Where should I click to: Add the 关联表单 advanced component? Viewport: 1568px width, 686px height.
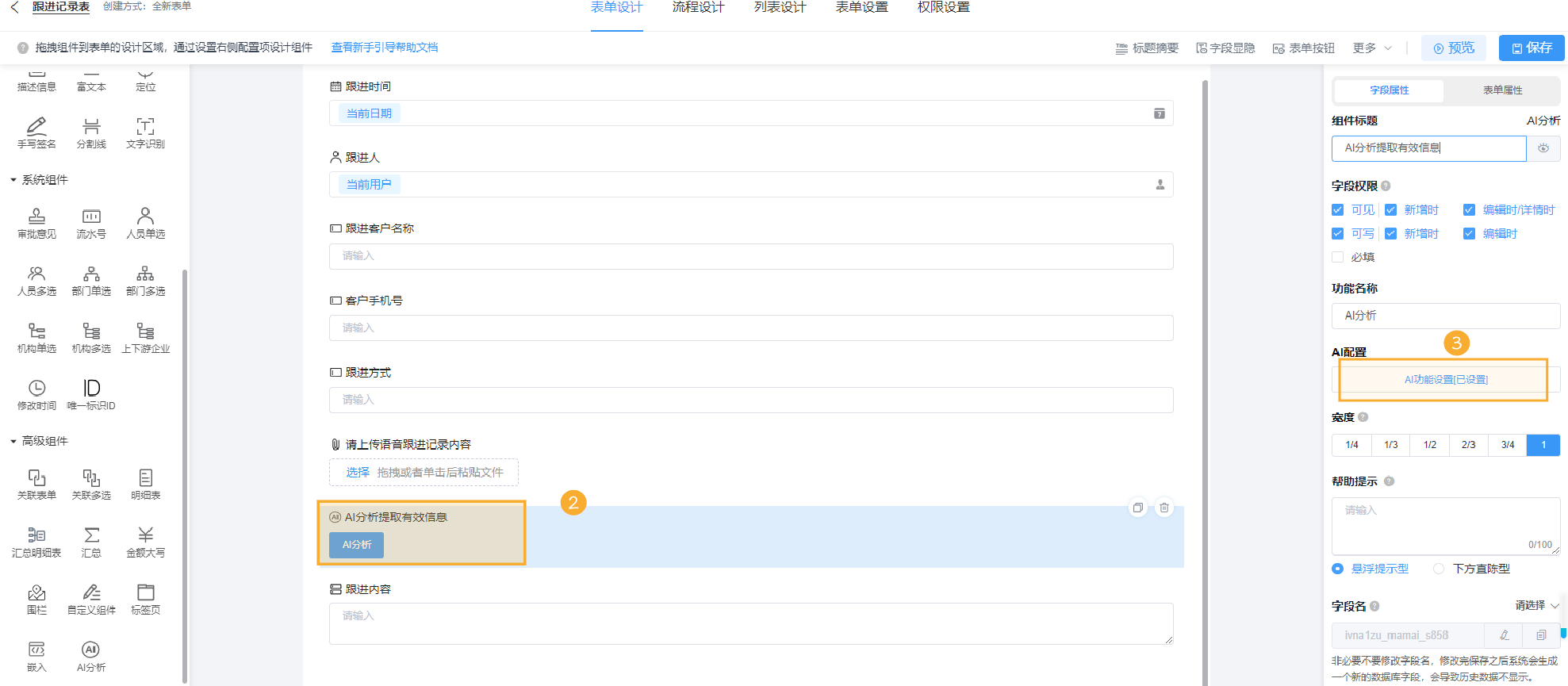[x=36, y=485]
